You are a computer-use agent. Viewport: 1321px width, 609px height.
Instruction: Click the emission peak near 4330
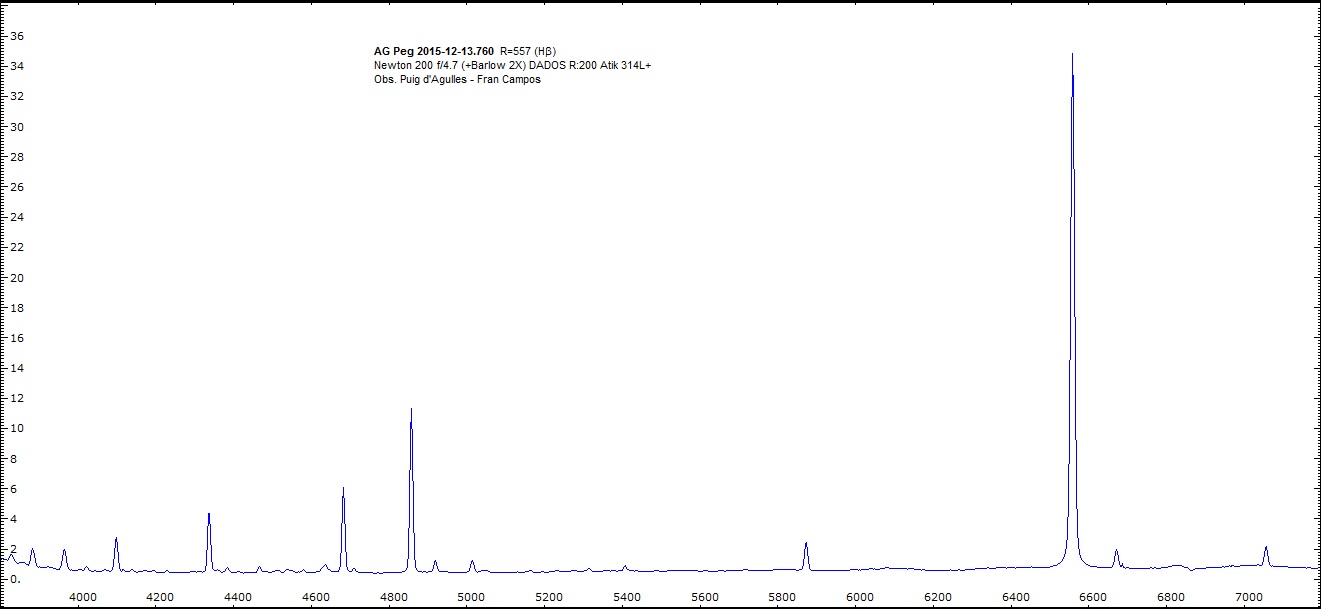208,515
